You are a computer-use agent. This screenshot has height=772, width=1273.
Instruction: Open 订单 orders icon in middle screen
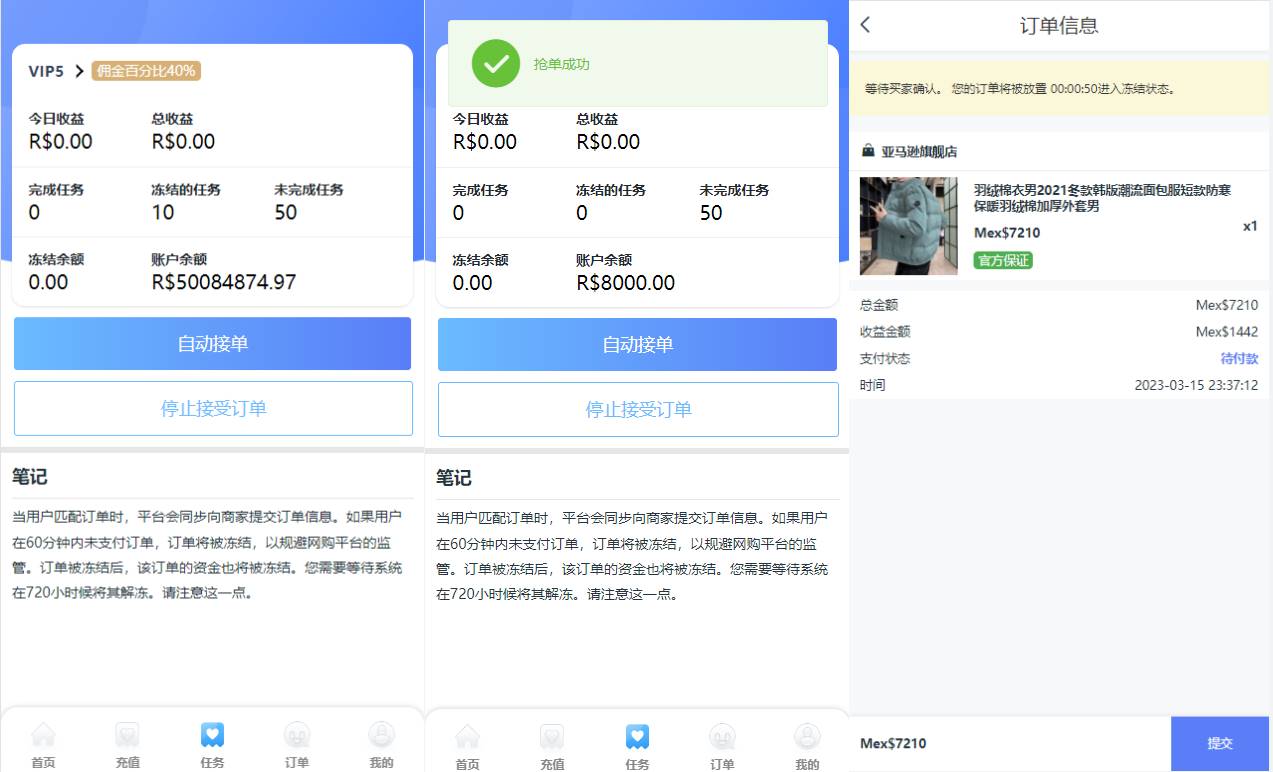pos(722,738)
